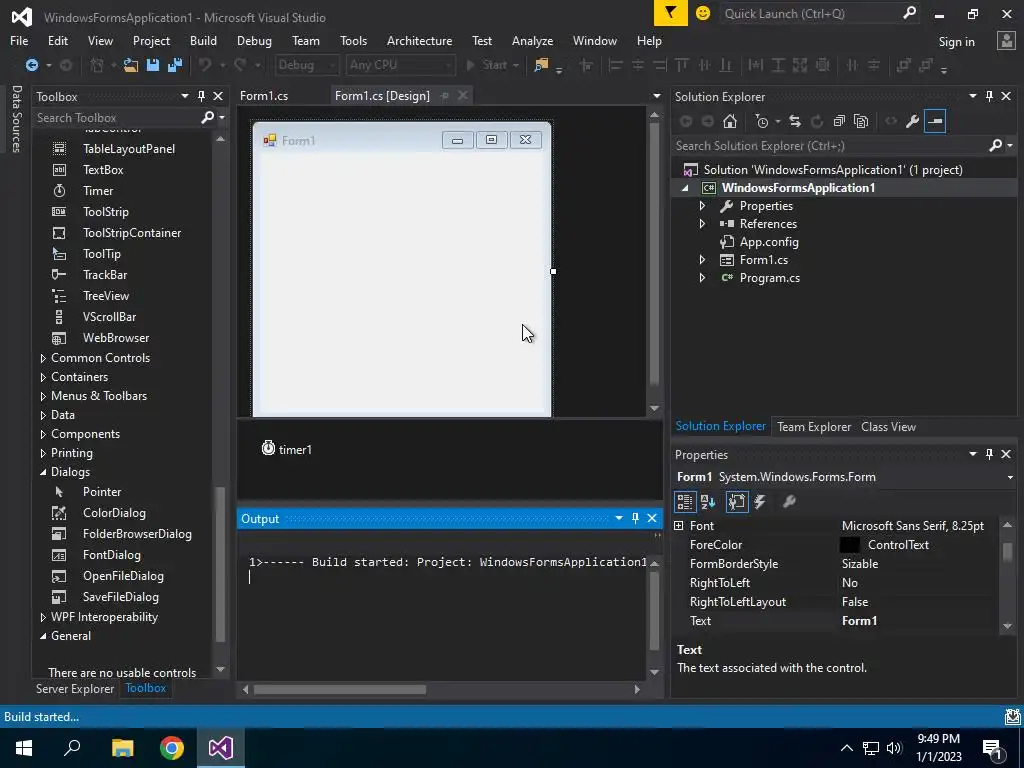Switch to Class View tab
The image size is (1024, 768).
[888, 426]
